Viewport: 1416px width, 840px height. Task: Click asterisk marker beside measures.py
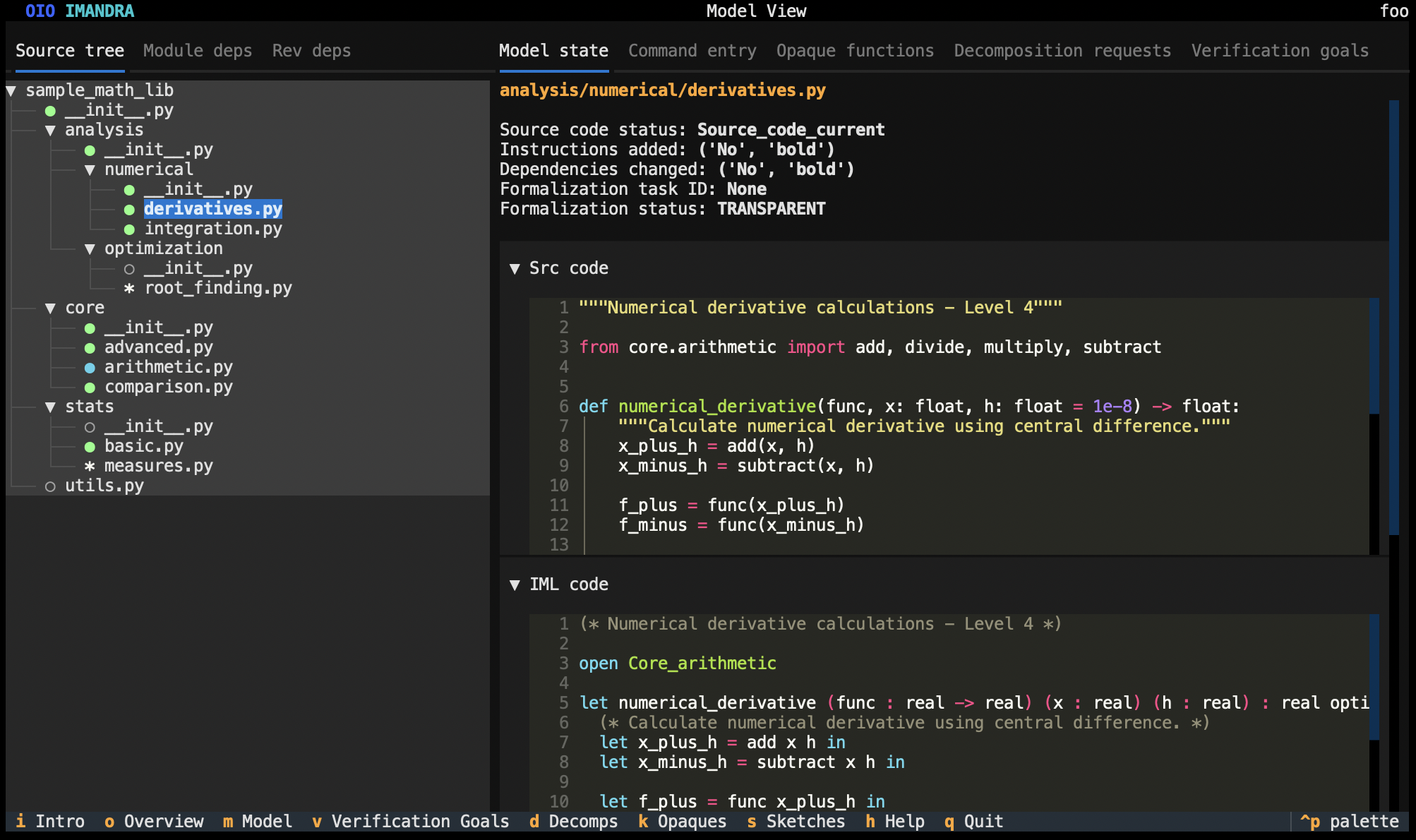coord(90,467)
